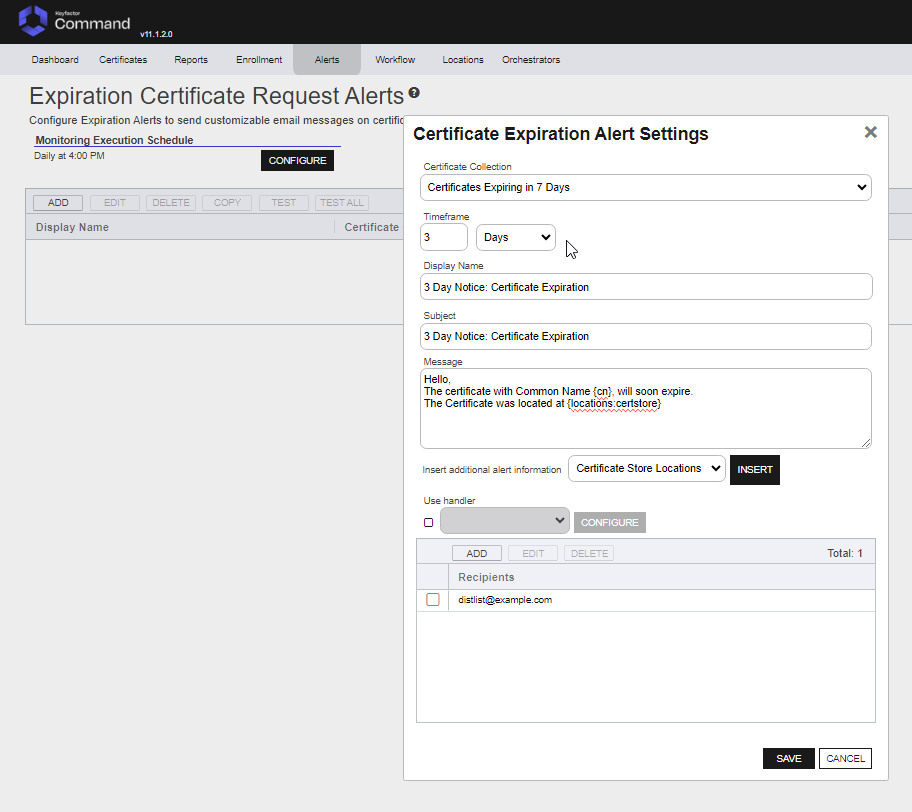
Task: Click the Subject text field
Action: 645,336
